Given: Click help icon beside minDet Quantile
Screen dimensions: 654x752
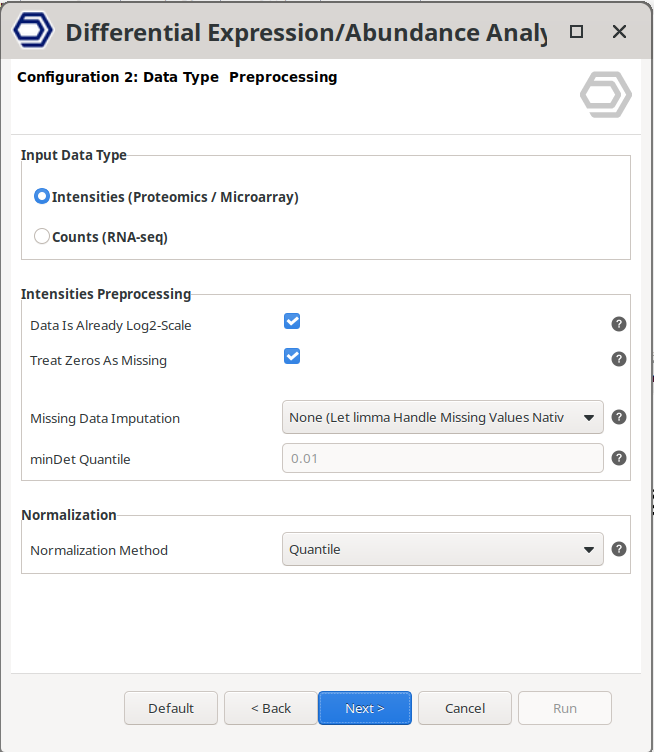Looking at the screenshot, I should 619,458.
